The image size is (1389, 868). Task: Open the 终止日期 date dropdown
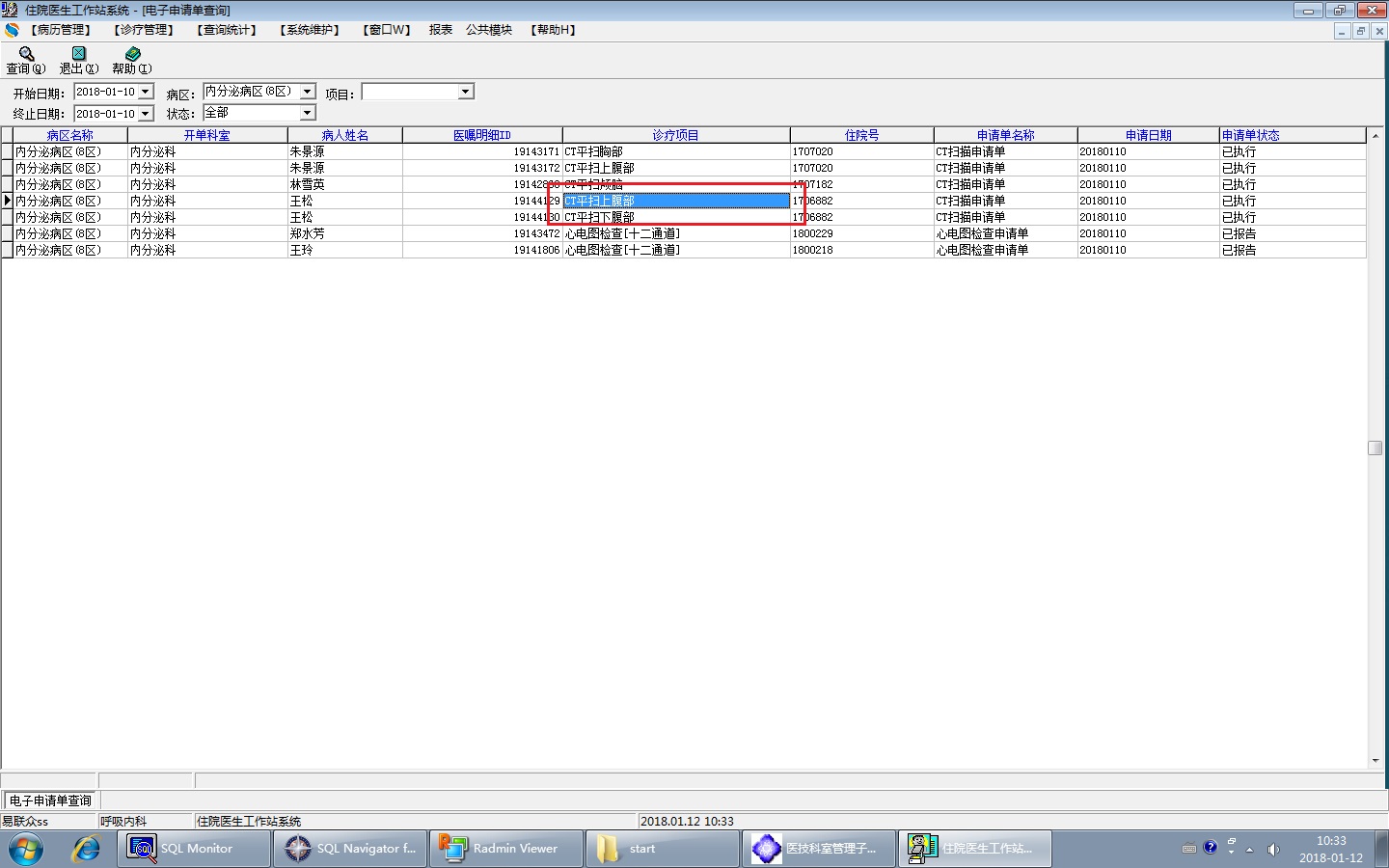[x=146, y=114]
